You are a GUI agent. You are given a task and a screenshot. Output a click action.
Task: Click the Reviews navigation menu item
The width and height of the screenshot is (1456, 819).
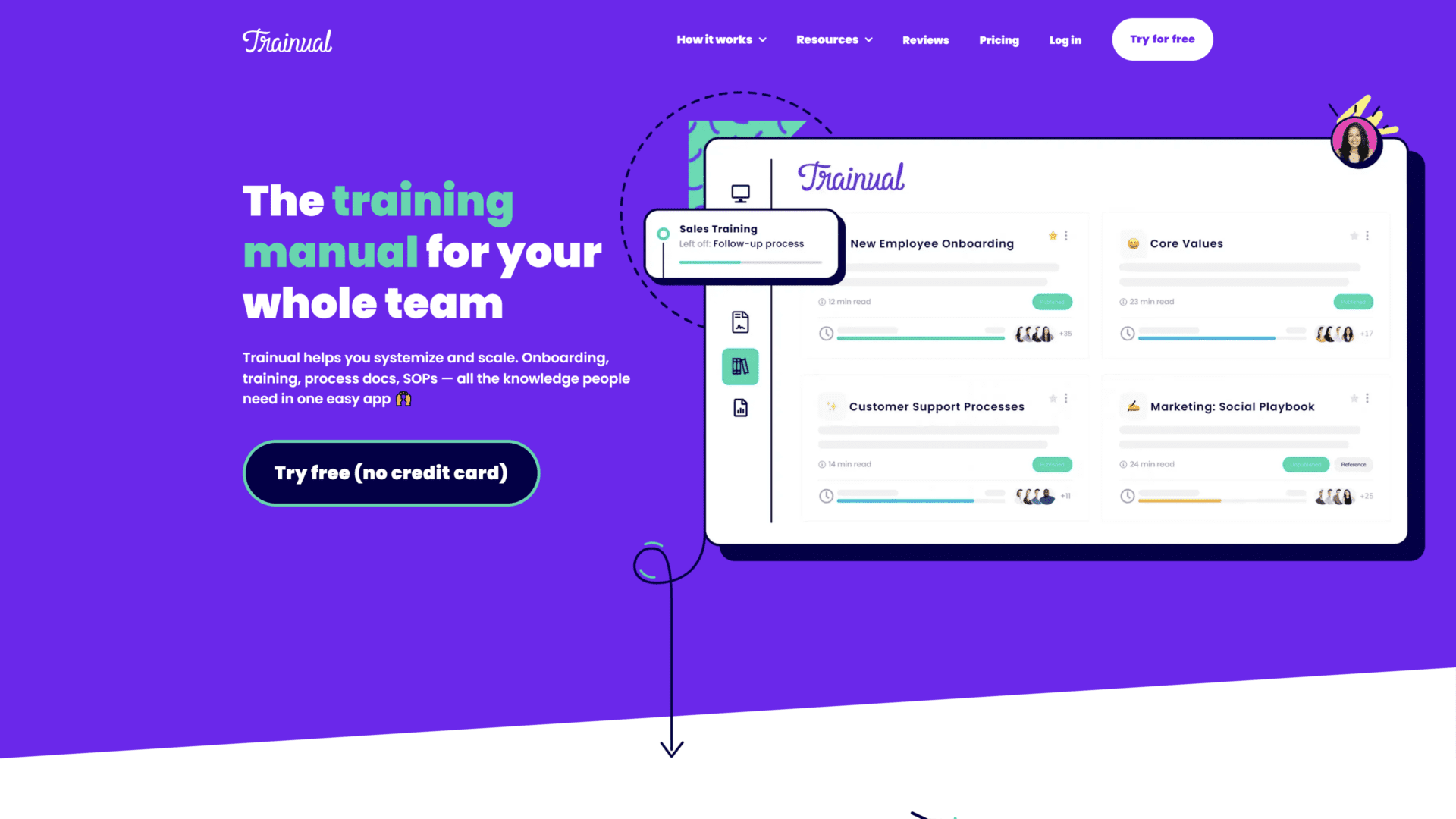(x=925, y=40)
